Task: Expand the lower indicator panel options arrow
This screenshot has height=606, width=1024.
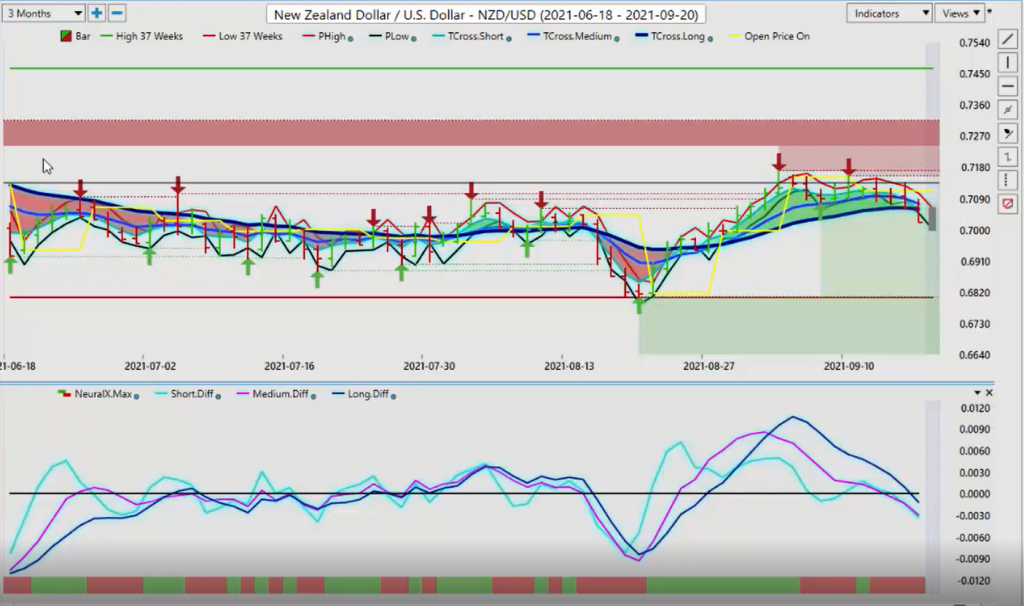Action: 978,393
